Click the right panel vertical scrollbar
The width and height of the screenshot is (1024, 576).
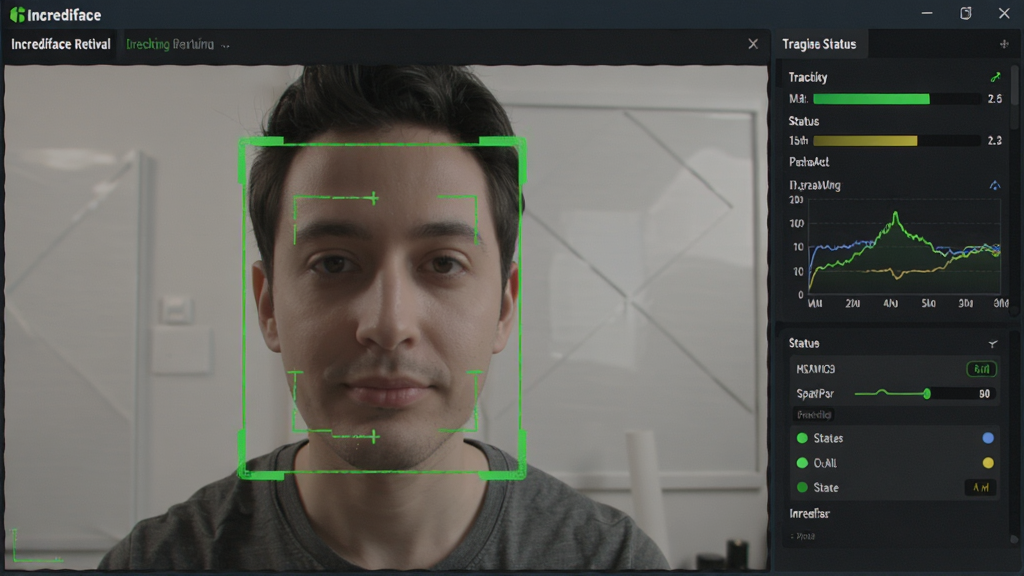(1014, 98)
